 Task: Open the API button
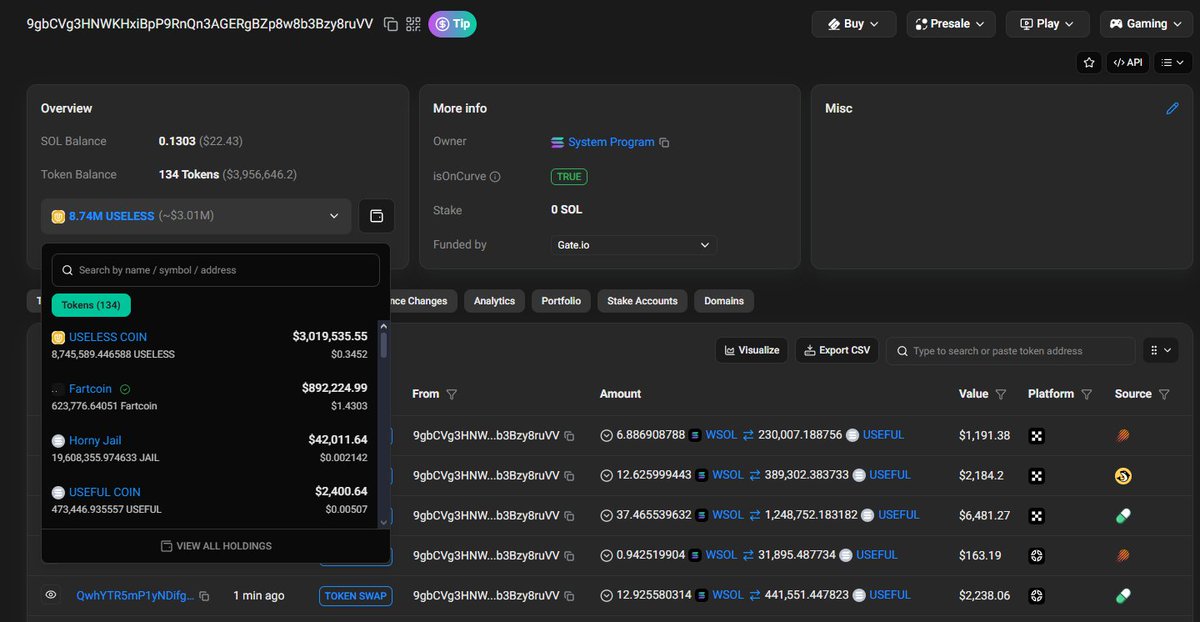tap(1127, 62)
